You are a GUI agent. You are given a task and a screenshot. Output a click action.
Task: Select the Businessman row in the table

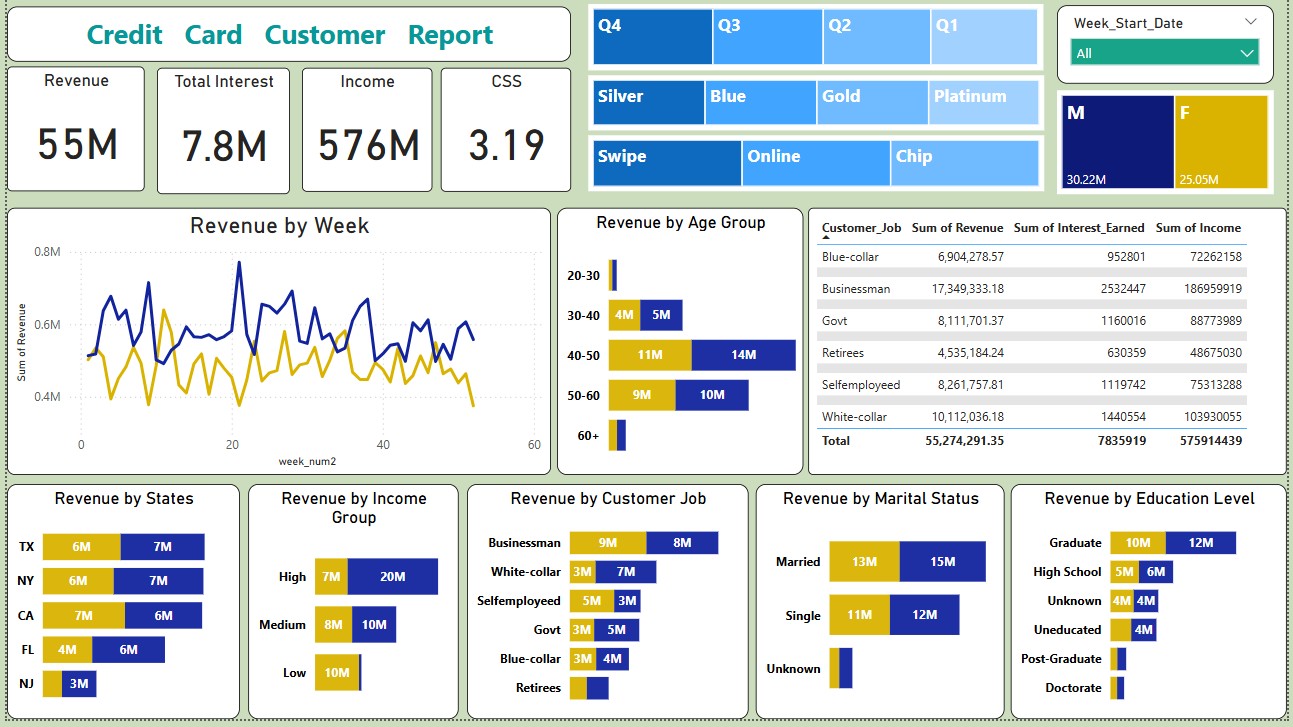point(856,289)
